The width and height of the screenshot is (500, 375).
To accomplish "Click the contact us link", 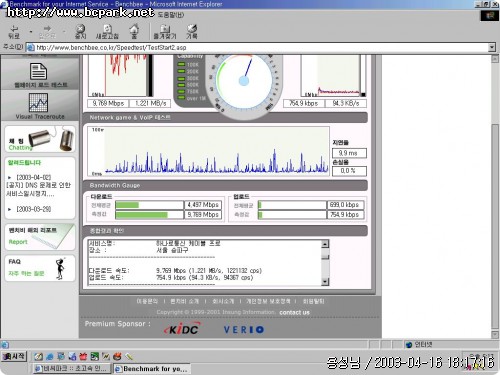I will (294, 312).
